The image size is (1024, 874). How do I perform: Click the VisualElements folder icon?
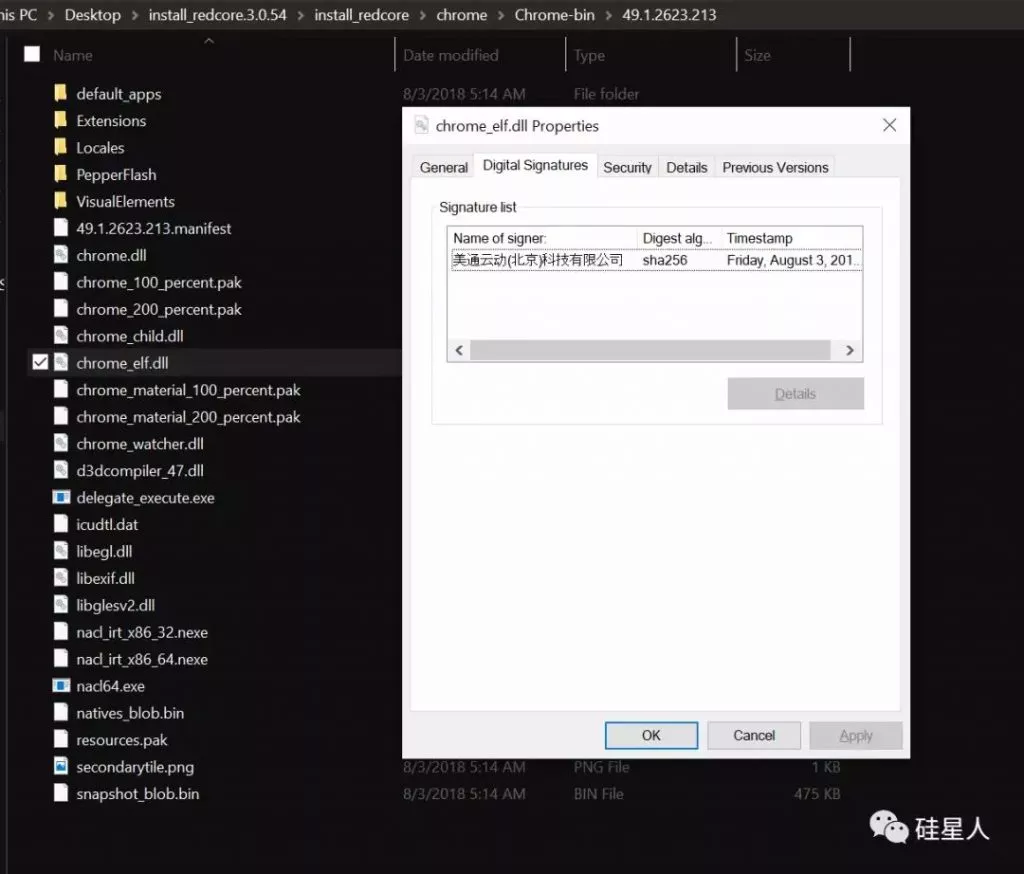coord(61,201)
